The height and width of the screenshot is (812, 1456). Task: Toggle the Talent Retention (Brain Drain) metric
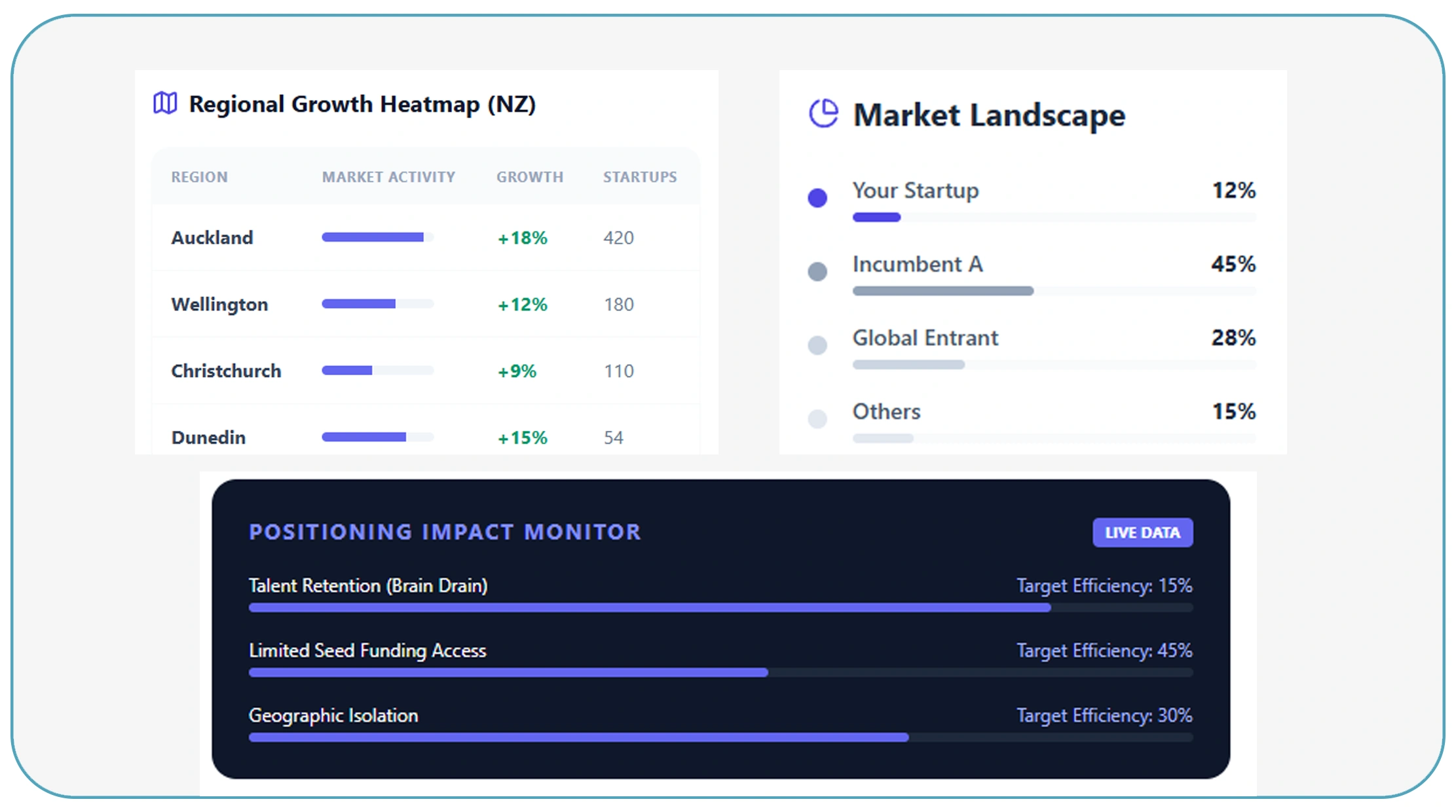click(368, 585)
